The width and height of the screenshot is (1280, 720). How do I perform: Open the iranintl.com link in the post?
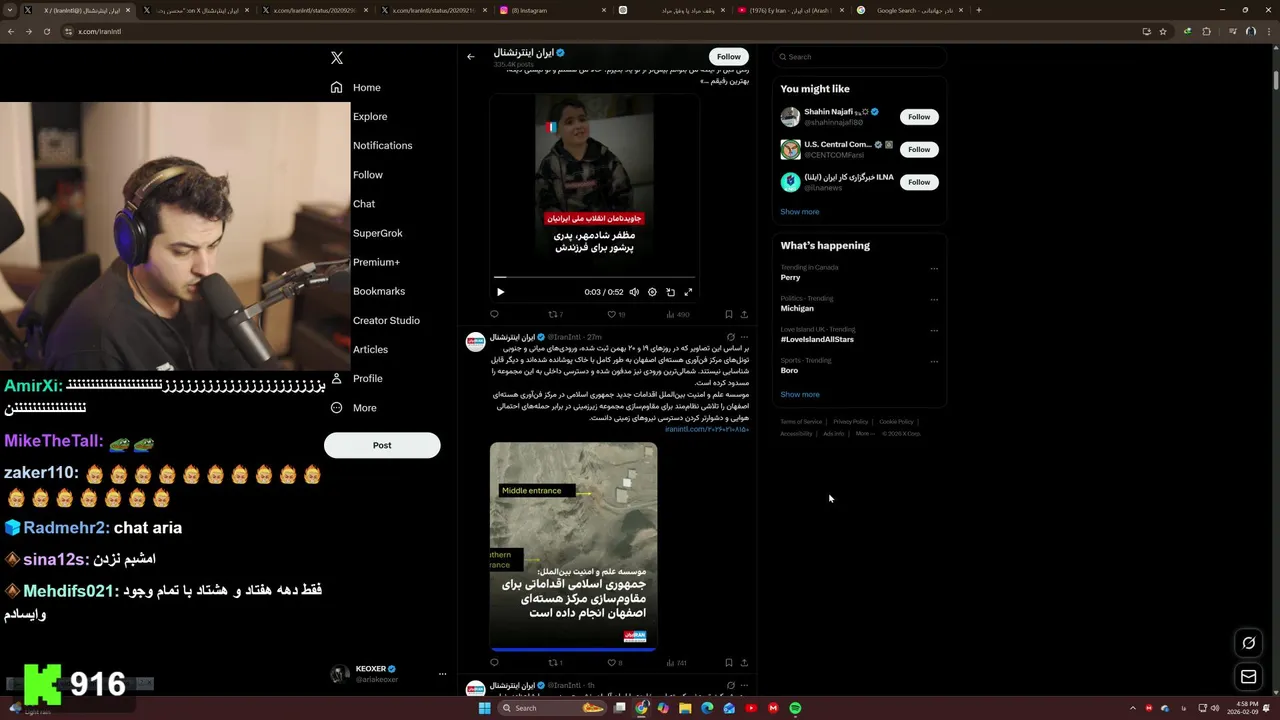click(706, 429)
